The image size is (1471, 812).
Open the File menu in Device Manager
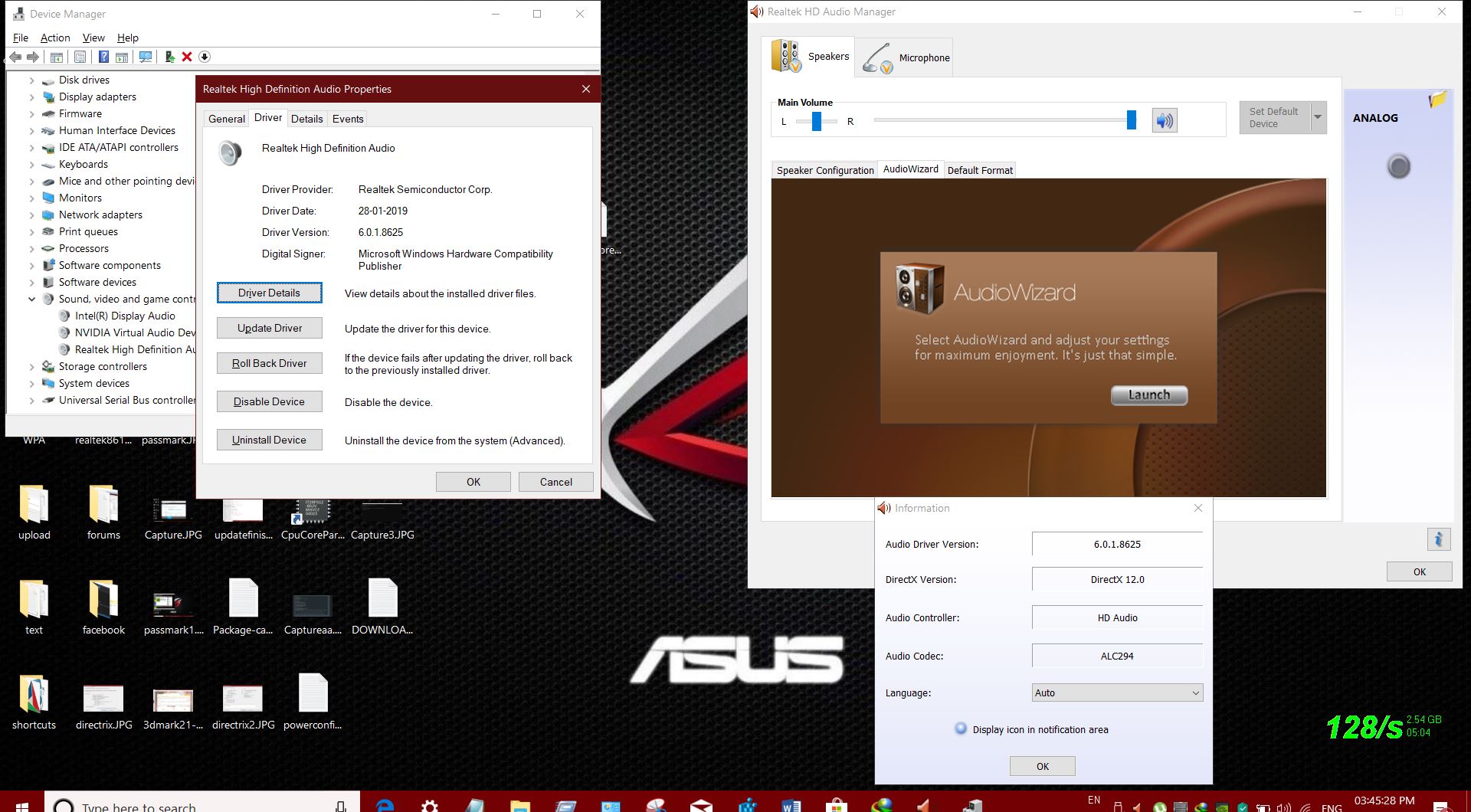tap(21, 38)
